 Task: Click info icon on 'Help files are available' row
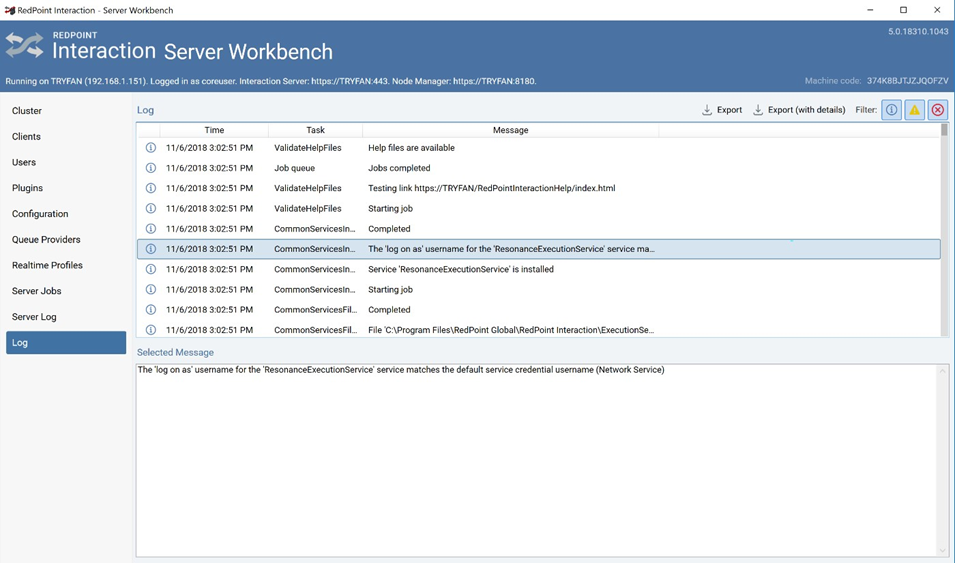click(x=151, y=148)
